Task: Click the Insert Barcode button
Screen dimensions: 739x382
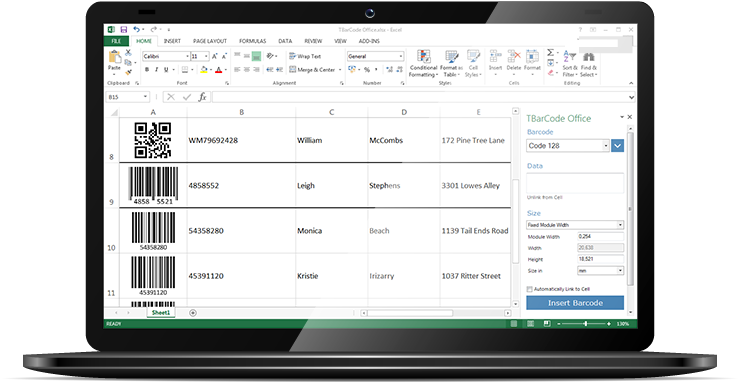Action: (x=575, y=303)
